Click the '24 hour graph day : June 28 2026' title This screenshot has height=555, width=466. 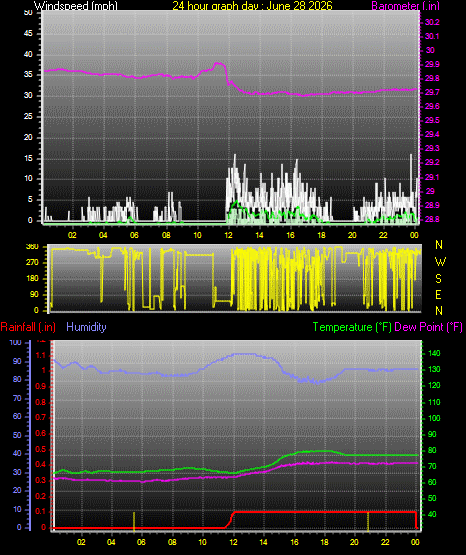click(252, 6)
